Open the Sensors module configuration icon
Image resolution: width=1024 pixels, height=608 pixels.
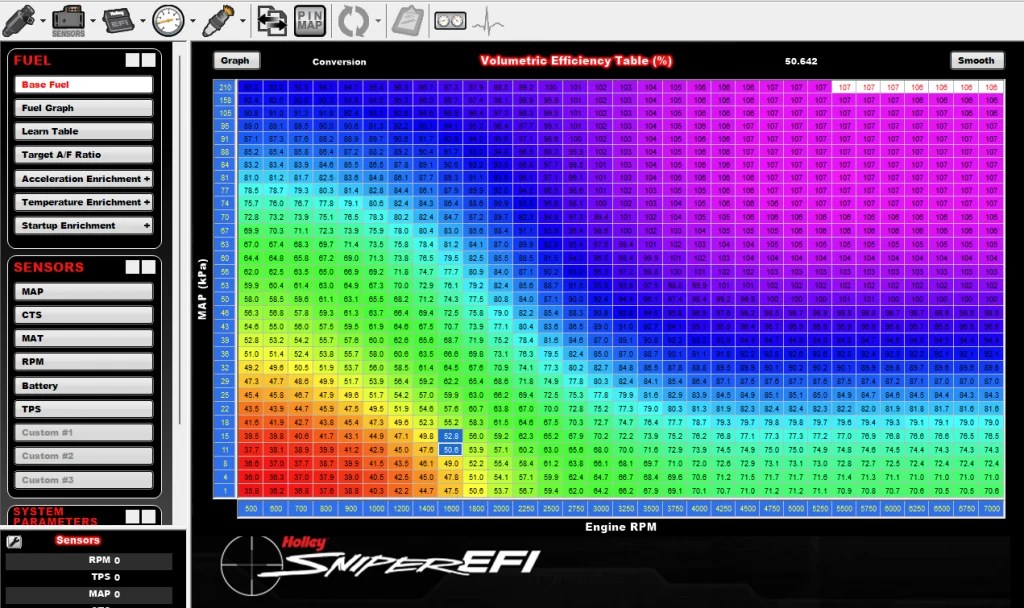point(68,18)
